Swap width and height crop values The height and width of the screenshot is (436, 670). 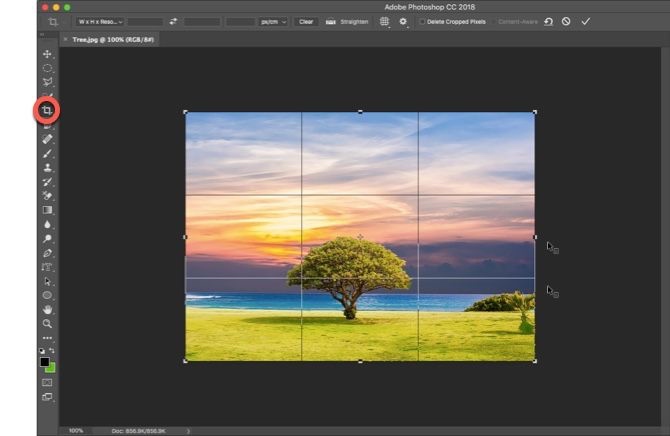pos(172,21)
